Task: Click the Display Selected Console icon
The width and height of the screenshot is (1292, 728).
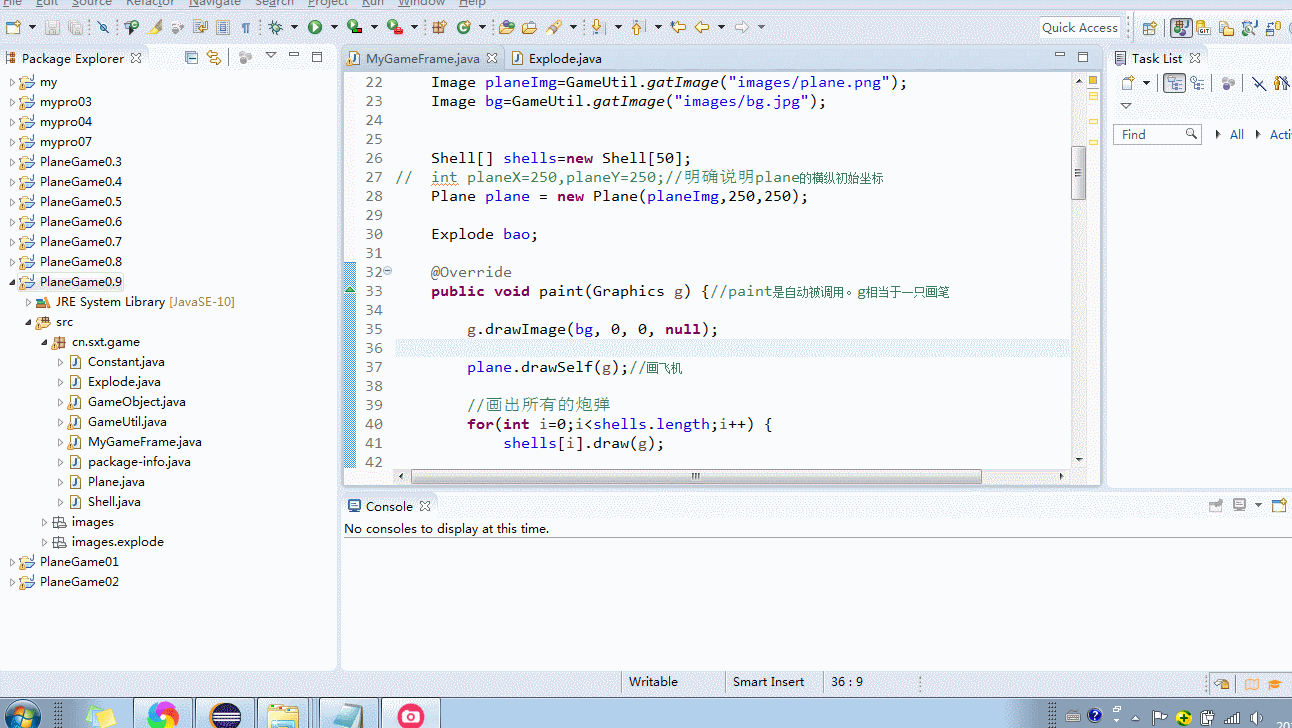Action: [1240, 506]
